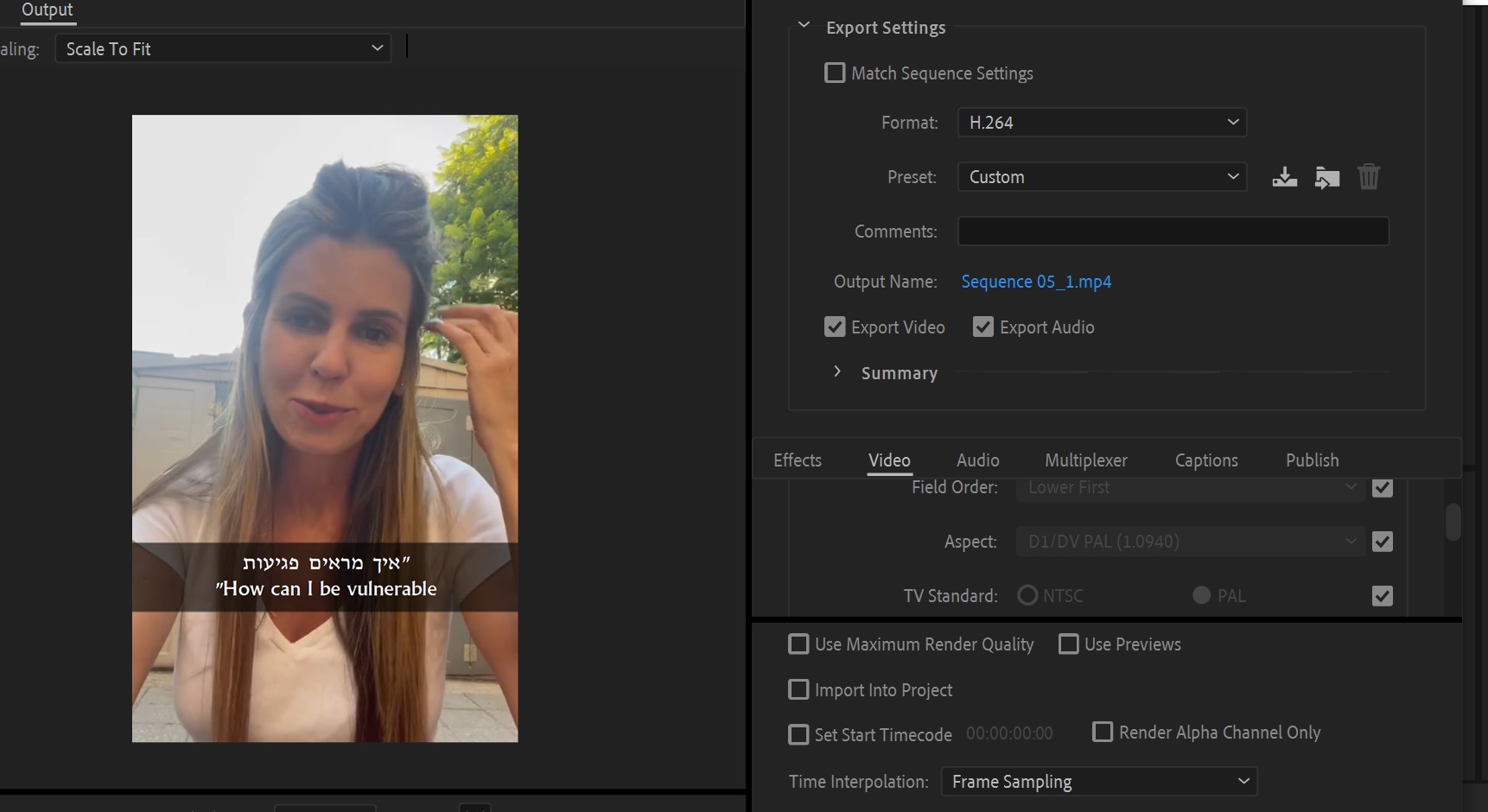Open the Format H.264 dropdown

click(x=1102, y=123)
